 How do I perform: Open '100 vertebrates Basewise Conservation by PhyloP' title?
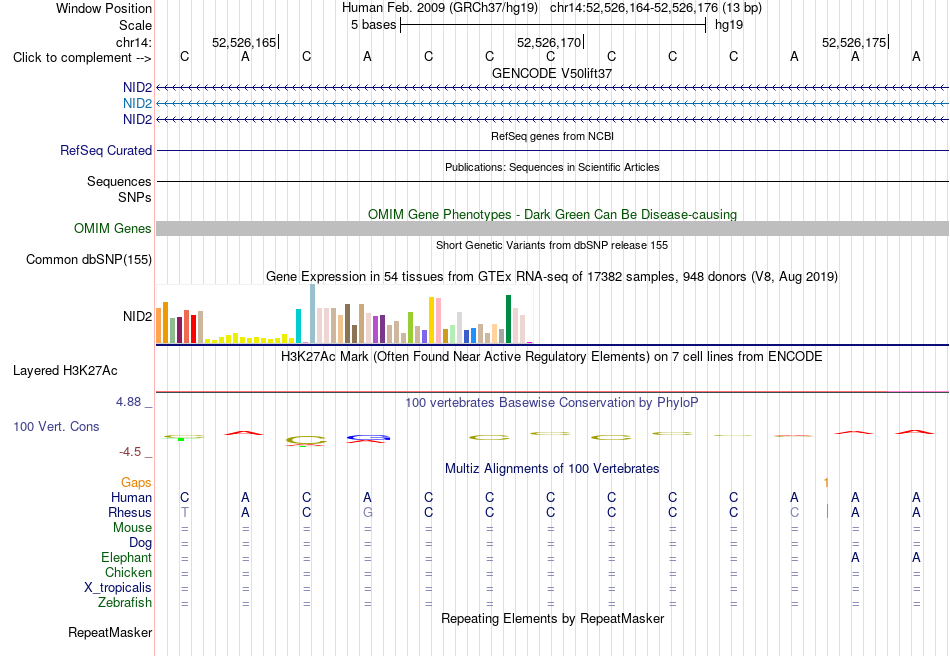pyautogui.click(x=552, y=402)
